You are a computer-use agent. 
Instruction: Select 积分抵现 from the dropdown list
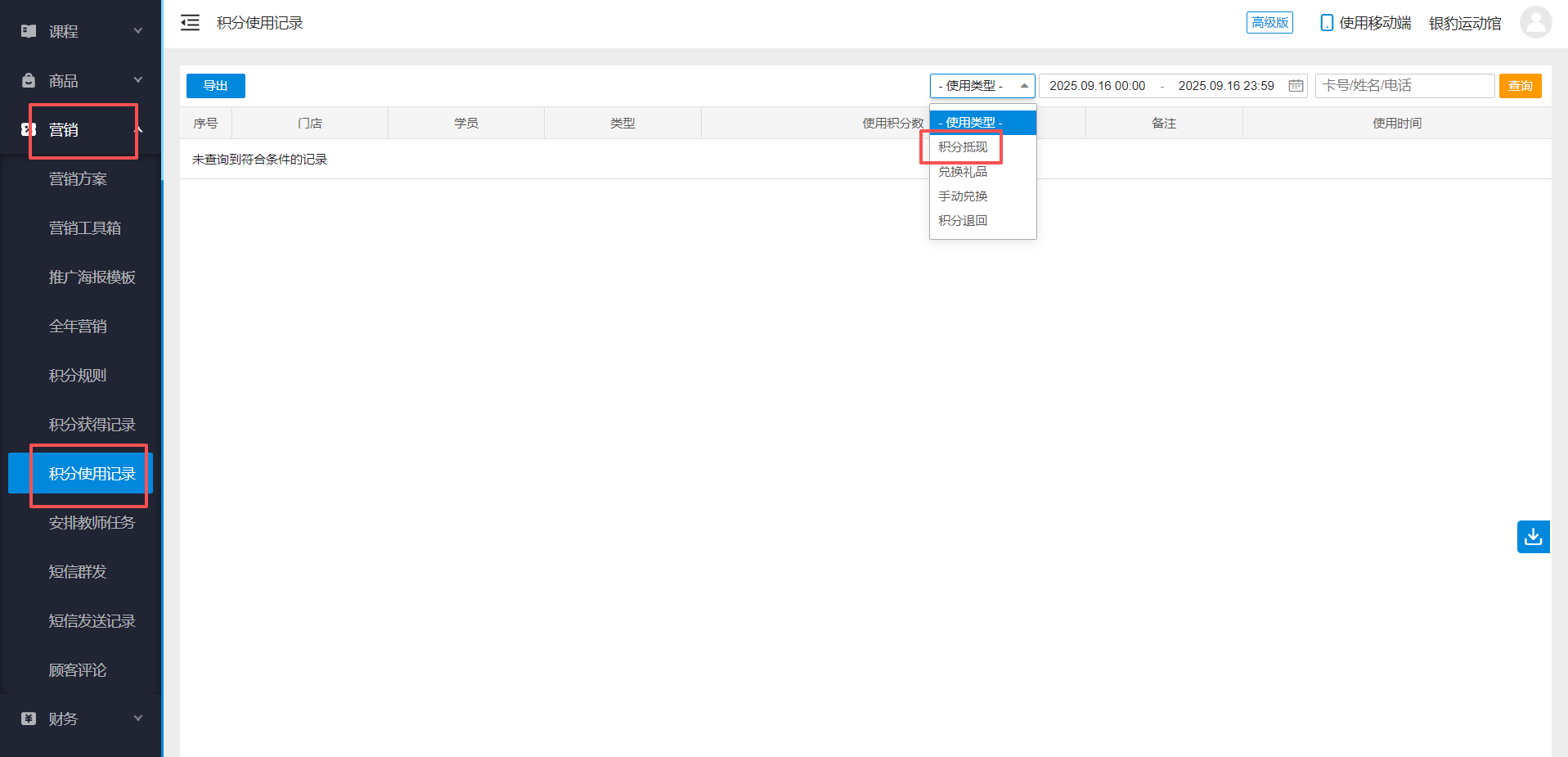[963, 147]
